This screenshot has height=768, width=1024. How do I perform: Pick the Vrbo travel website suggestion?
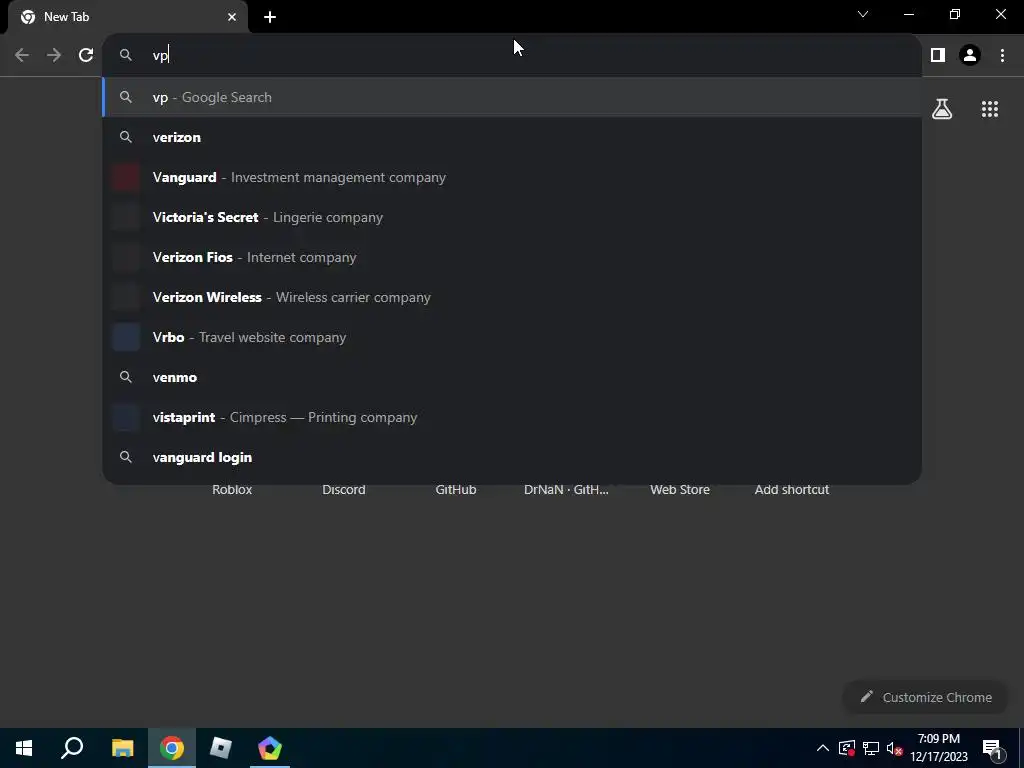(x=512, y=337)
